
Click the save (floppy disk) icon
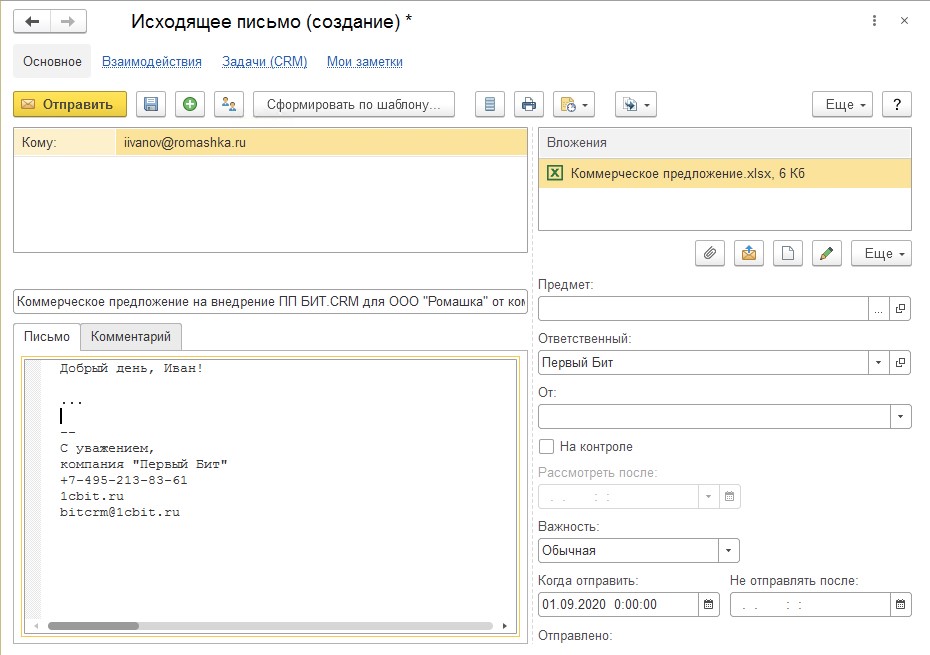(151, 104)
